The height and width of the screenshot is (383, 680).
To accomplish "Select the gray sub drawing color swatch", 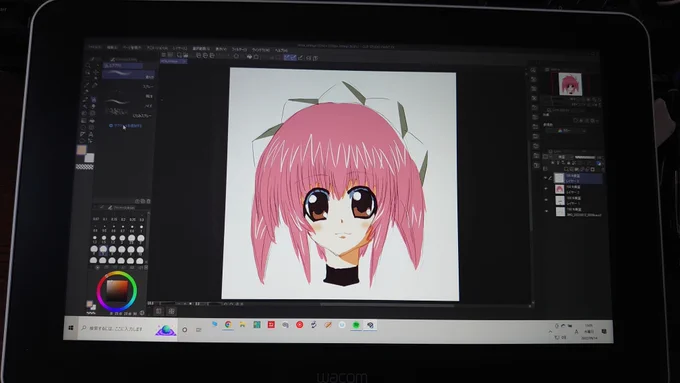I will pos(89,158).
